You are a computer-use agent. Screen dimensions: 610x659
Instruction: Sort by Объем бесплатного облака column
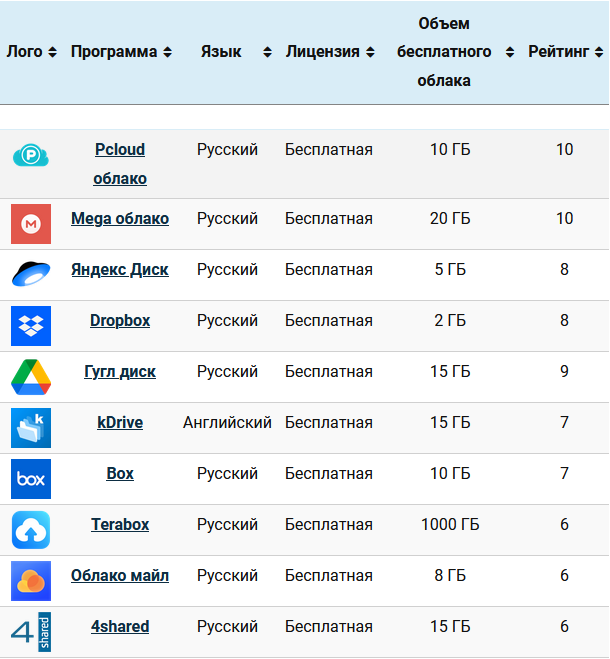(510, 52)
